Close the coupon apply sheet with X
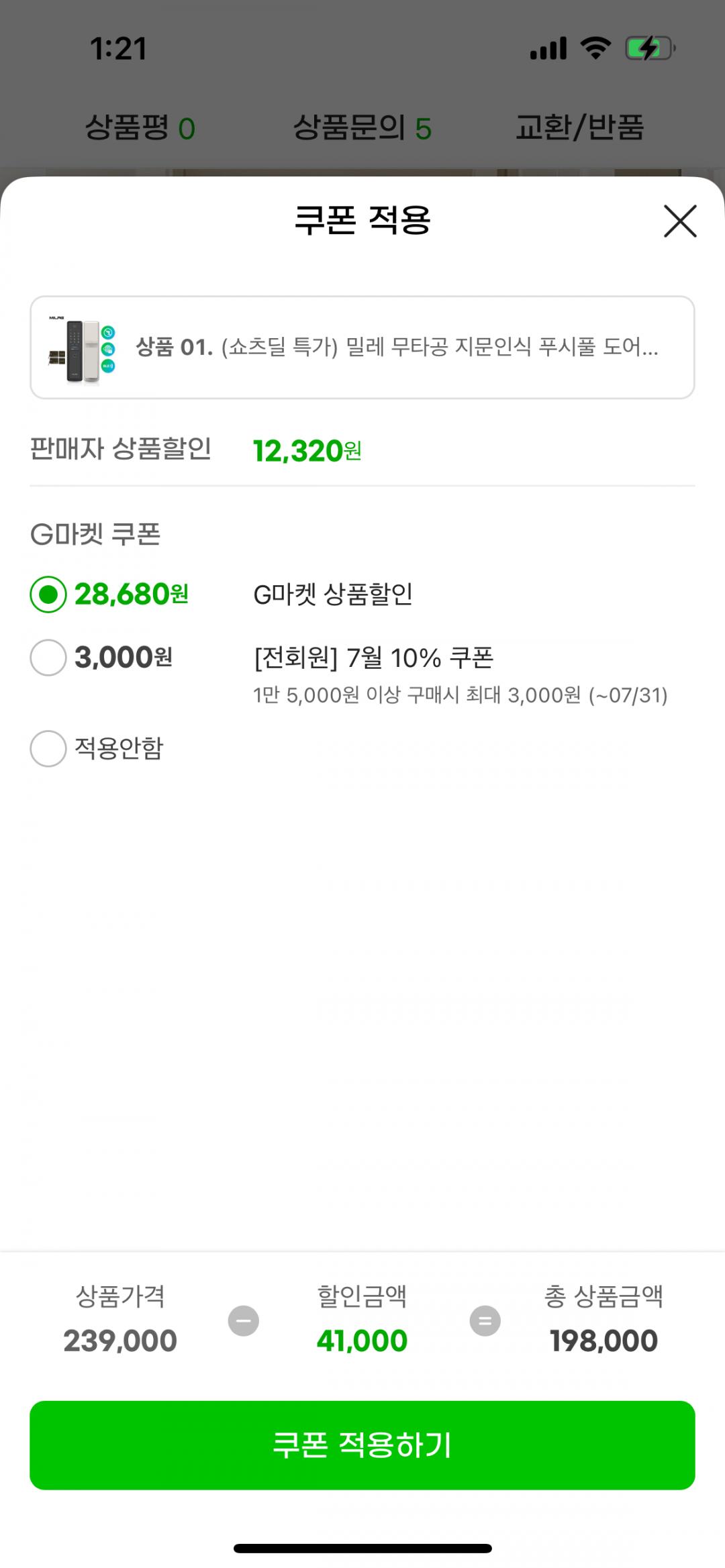Viewport: 725px width, 1568px height. click(680, 221)
